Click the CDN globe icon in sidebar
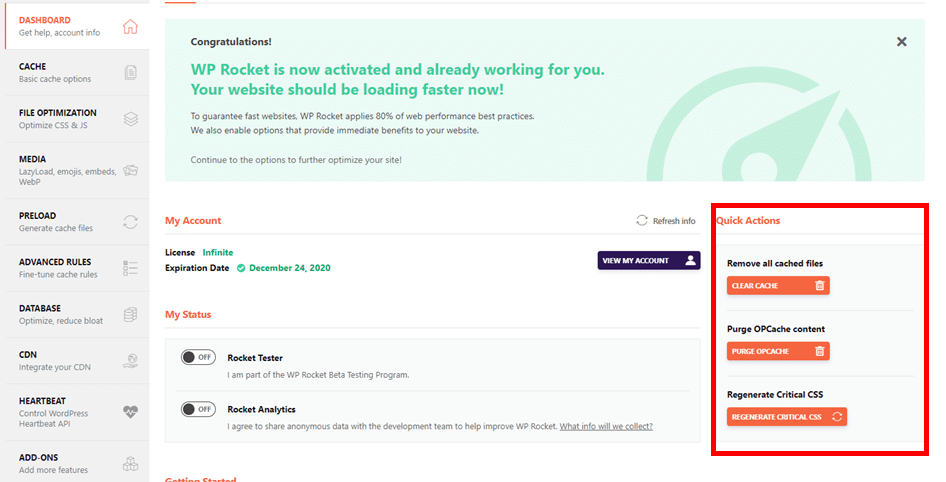The height and width of the screenshot is (482, 946). pos(130,360)
